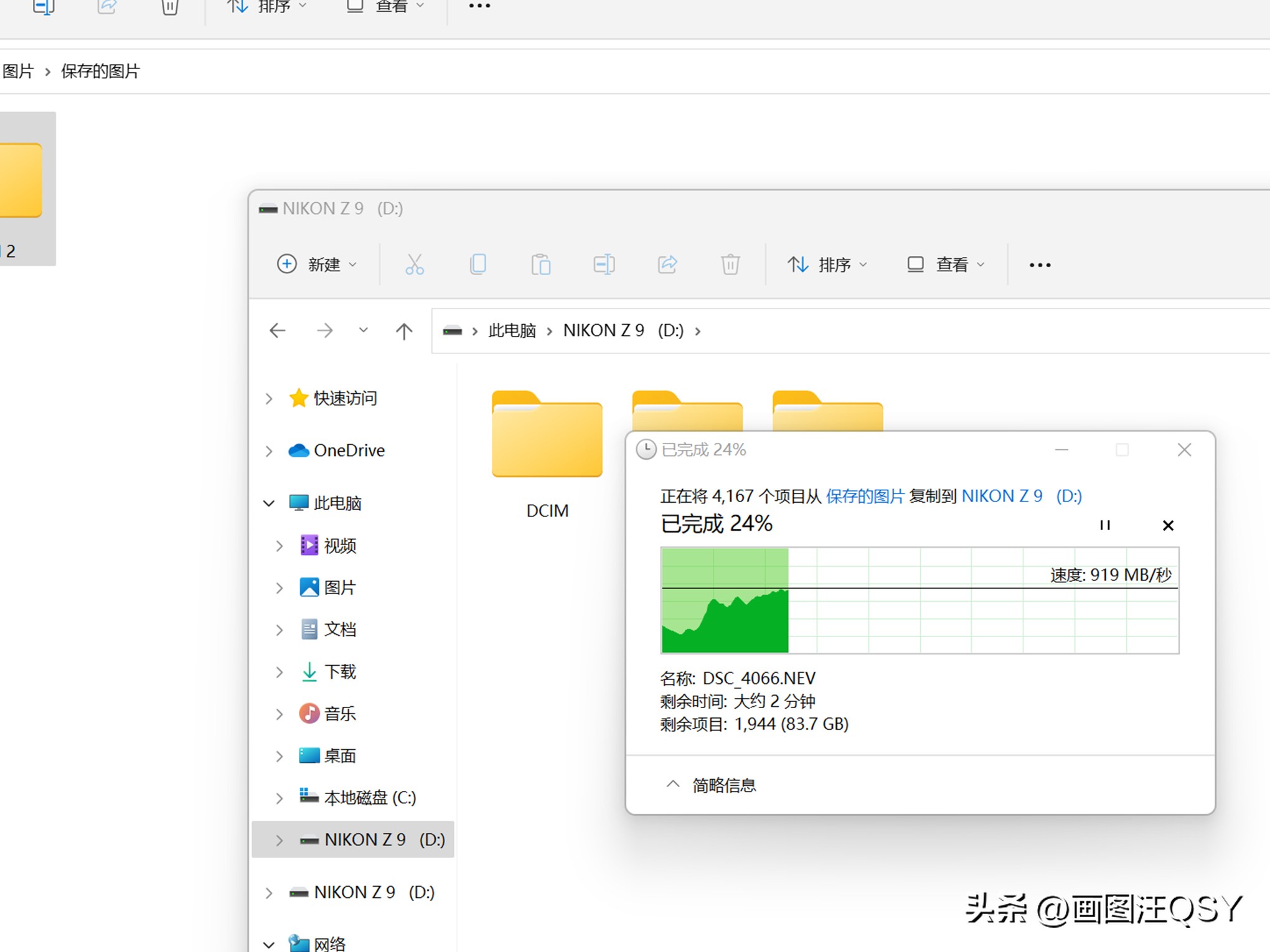Open the See more options ellipsis
Viewport: 1270px width, 952px height.
1038,264
